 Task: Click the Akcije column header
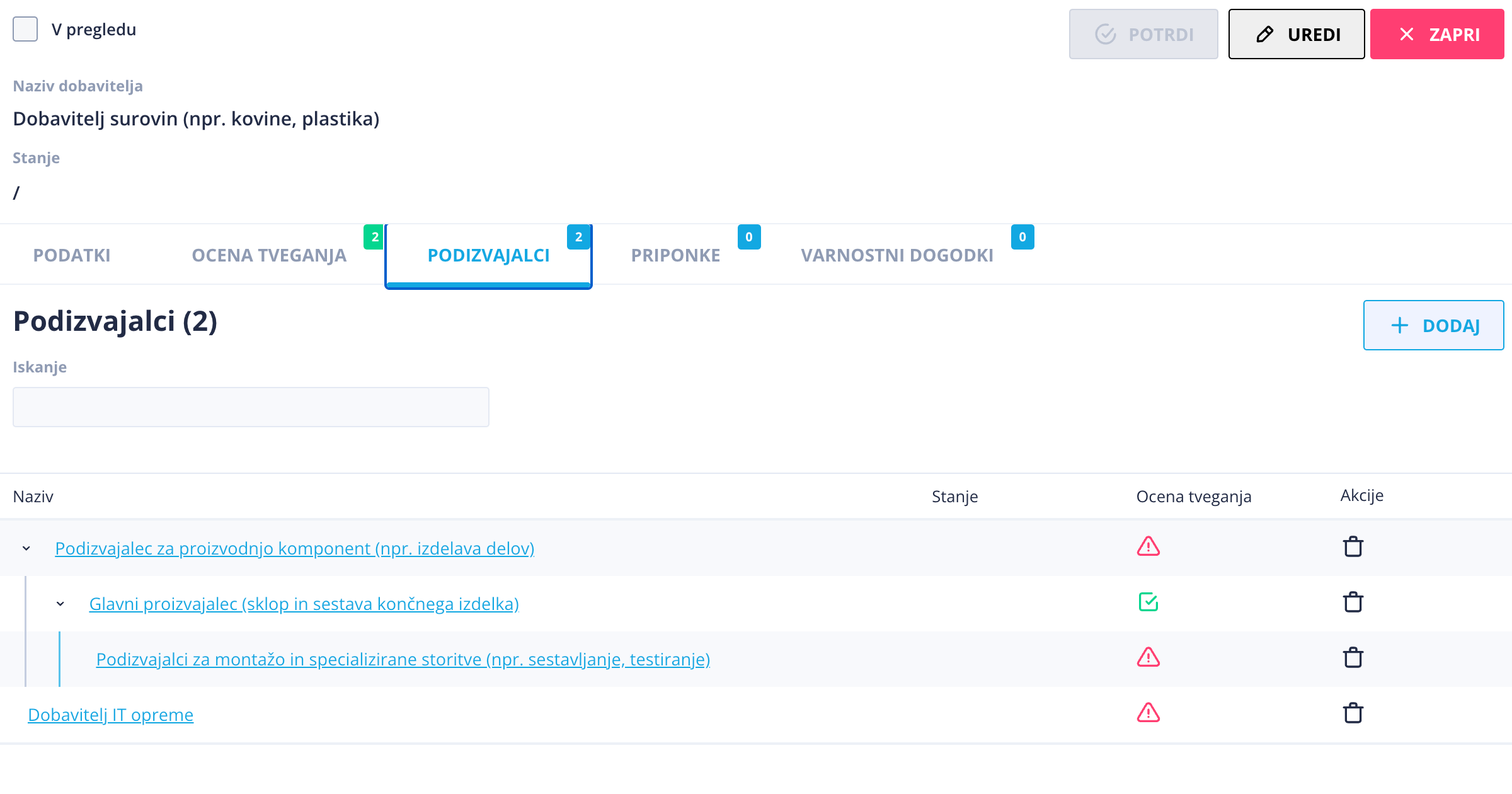click(x=1362, y=495)
